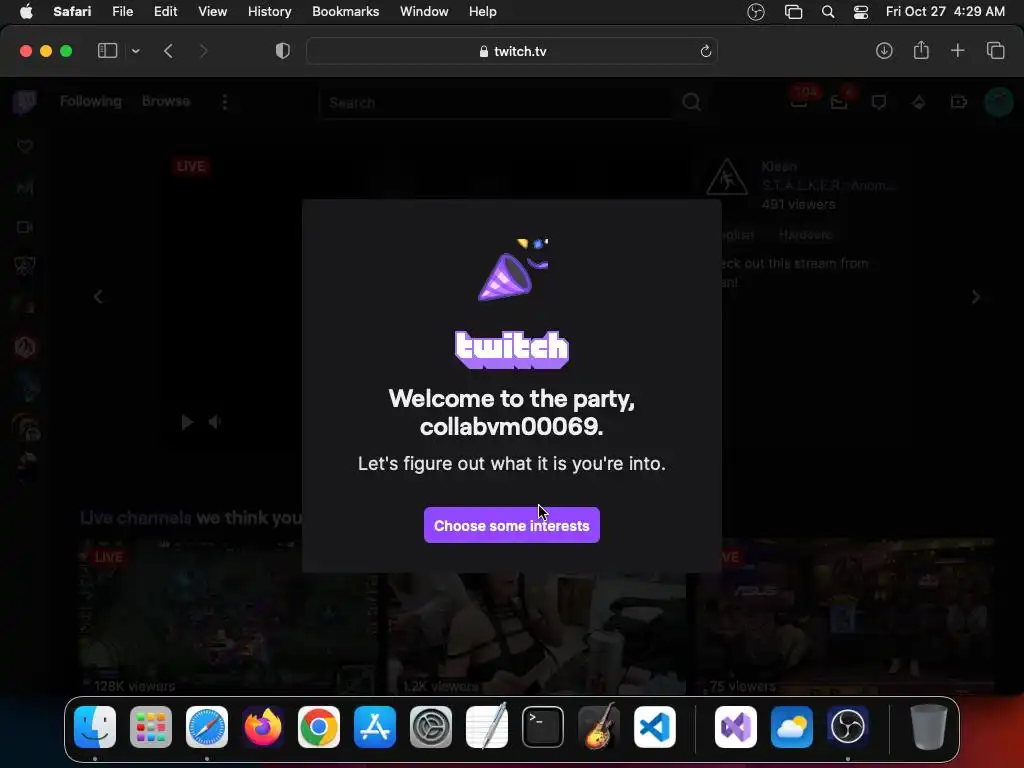Screen dimensions: 1024x768
Task: Open App Store from the Dock
Action: (375, 726)
